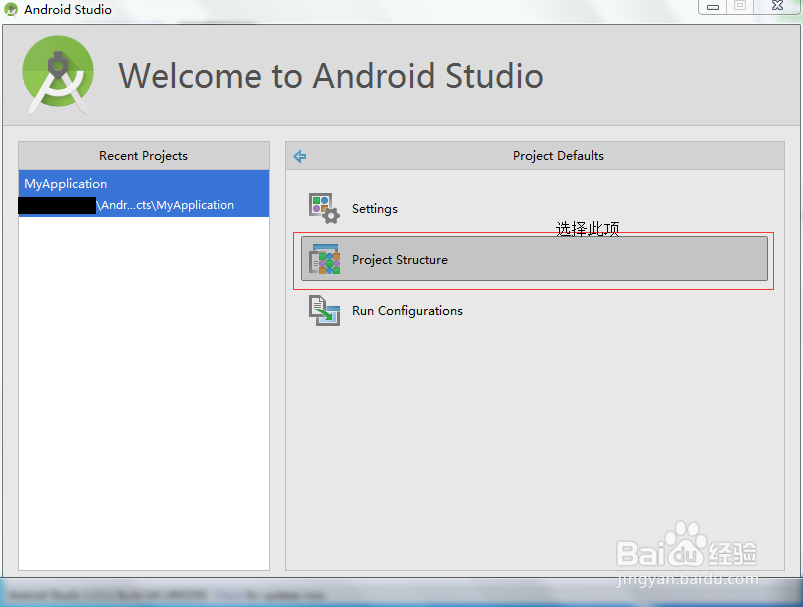Open the Project Structure text label
803x607 pixels.
pos(400,260)
